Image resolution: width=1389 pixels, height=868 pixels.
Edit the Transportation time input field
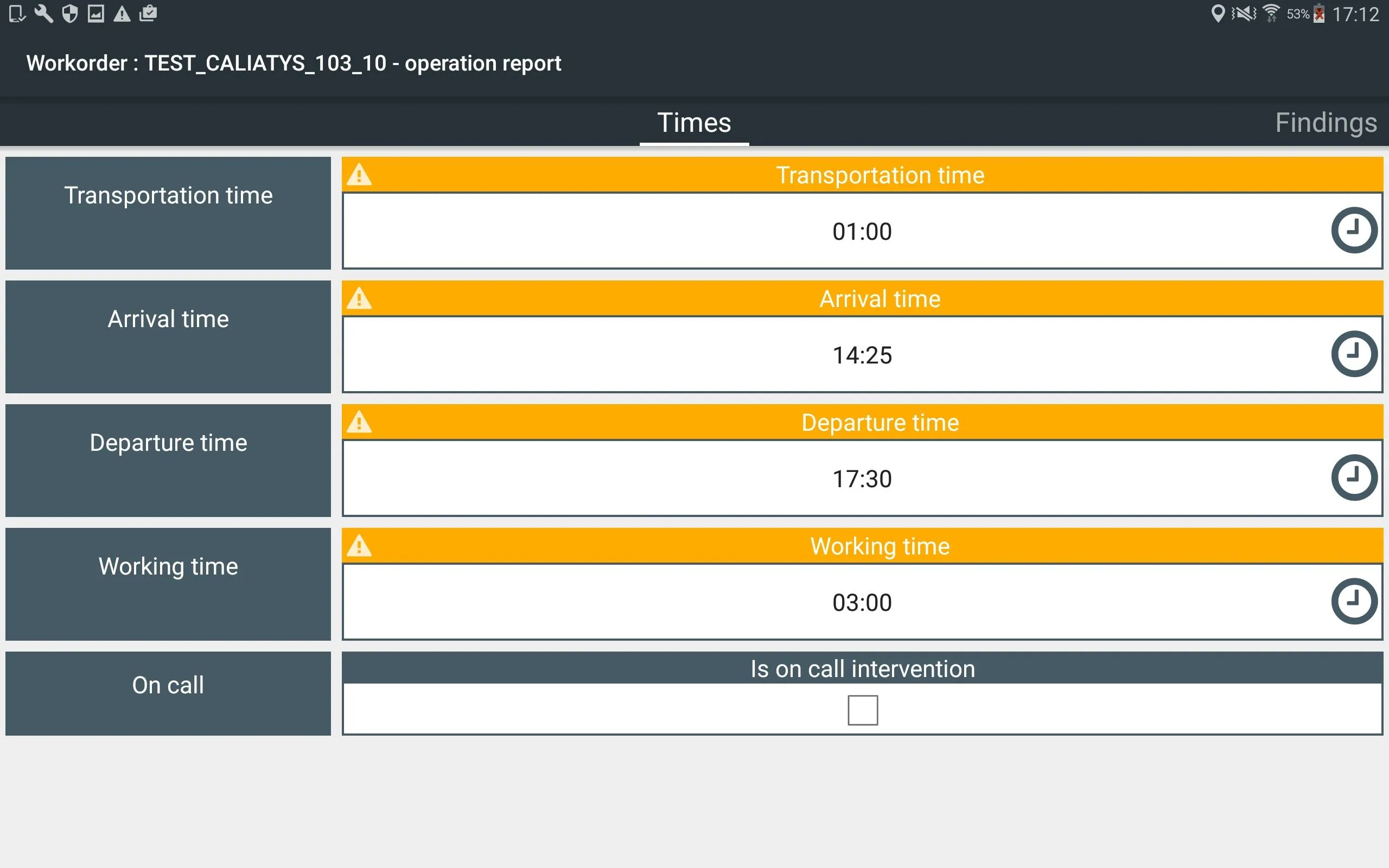864,230
